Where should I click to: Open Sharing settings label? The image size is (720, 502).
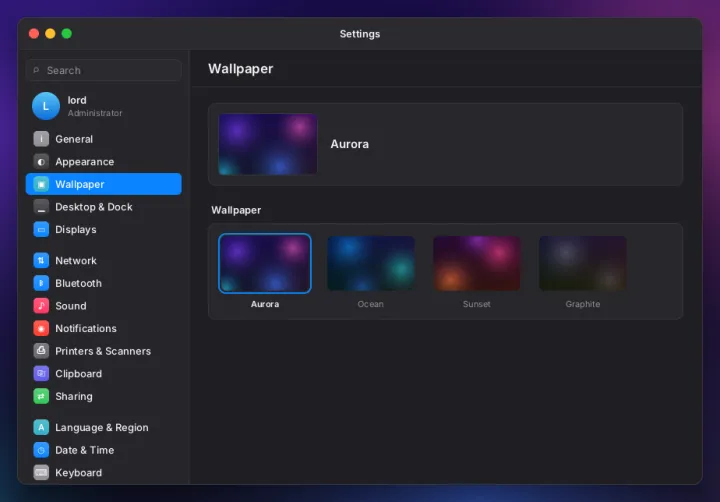74,396
